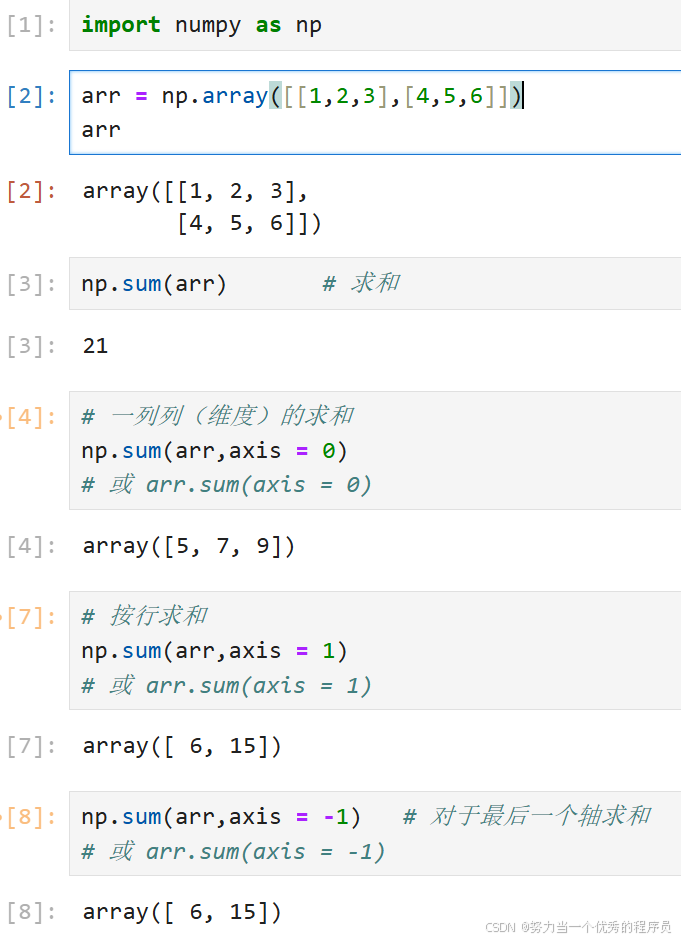This screenshot has height=941, width=681.
Task: Click the red output prompt [2]:
Action: coord(31,191)
